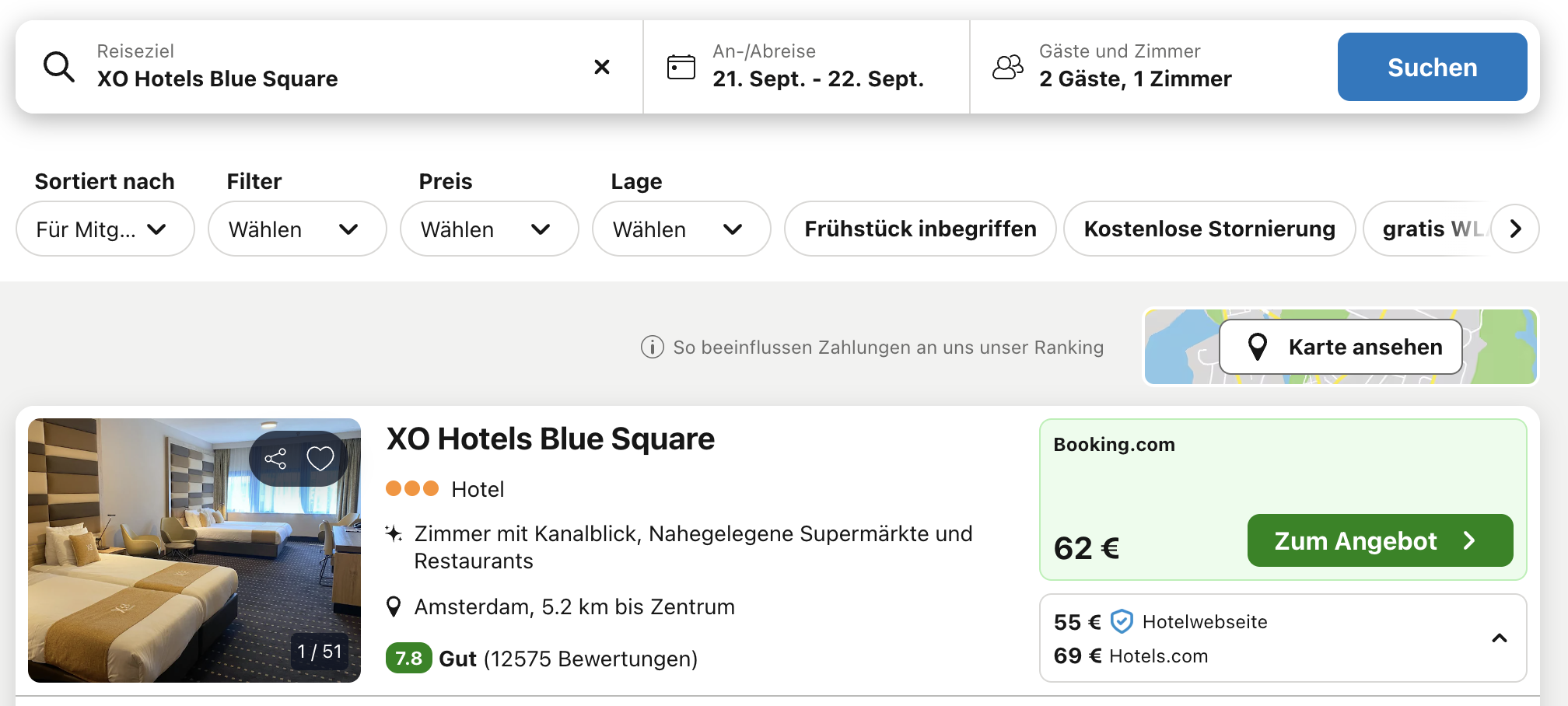Screen dimensions: 1568x706
Task: Open the Preis Wählen dropdown
Action: pyautogui.click(x=489, y=229)
